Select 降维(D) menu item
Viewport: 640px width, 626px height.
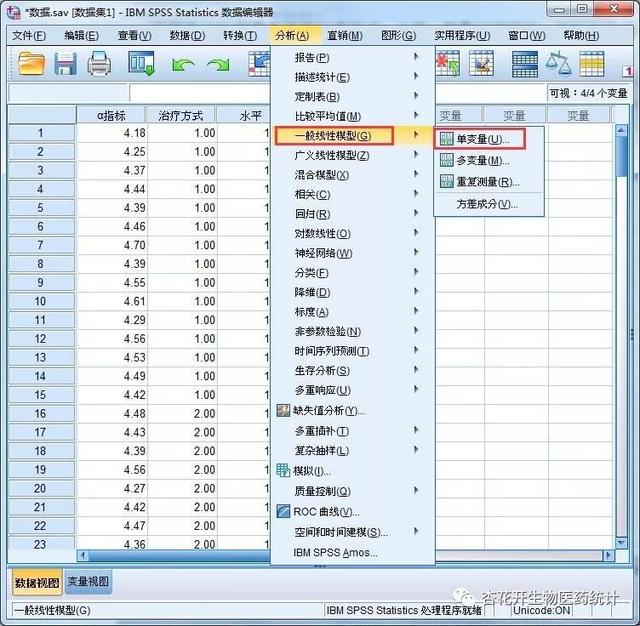click(353, 292)
